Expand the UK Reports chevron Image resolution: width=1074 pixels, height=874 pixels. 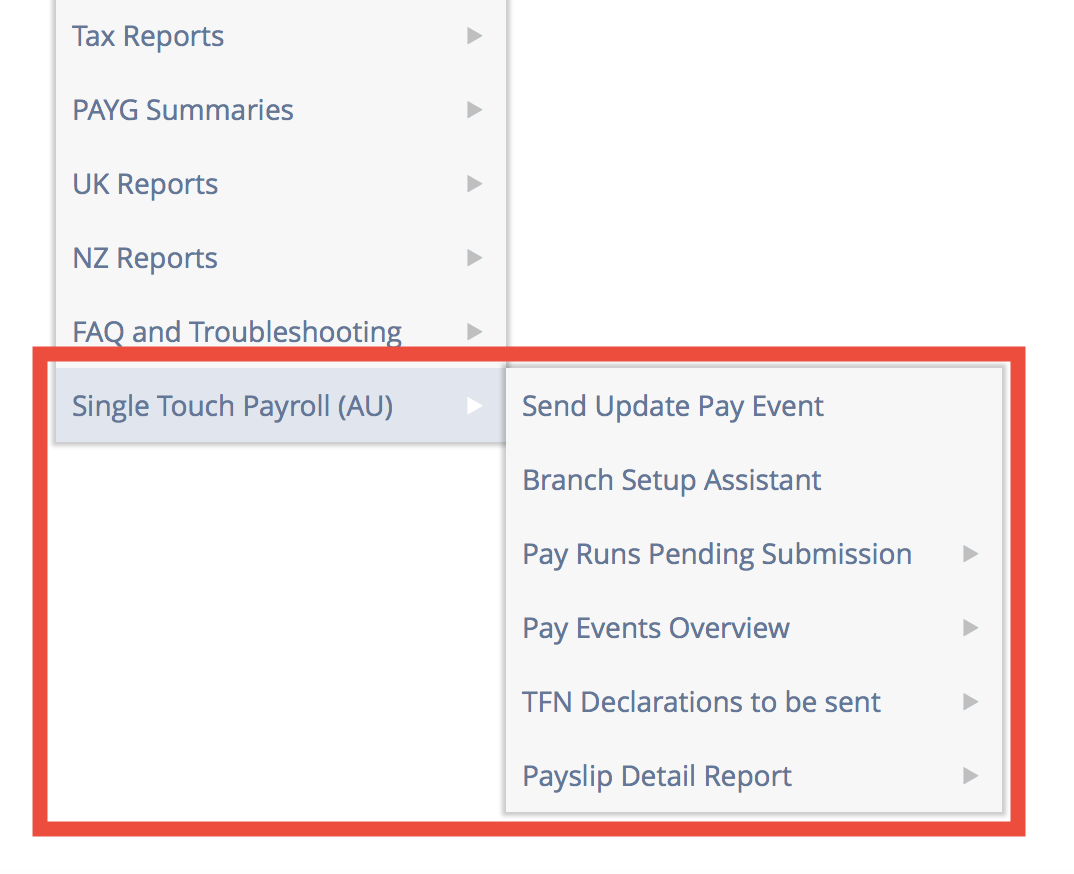[474, 184]
